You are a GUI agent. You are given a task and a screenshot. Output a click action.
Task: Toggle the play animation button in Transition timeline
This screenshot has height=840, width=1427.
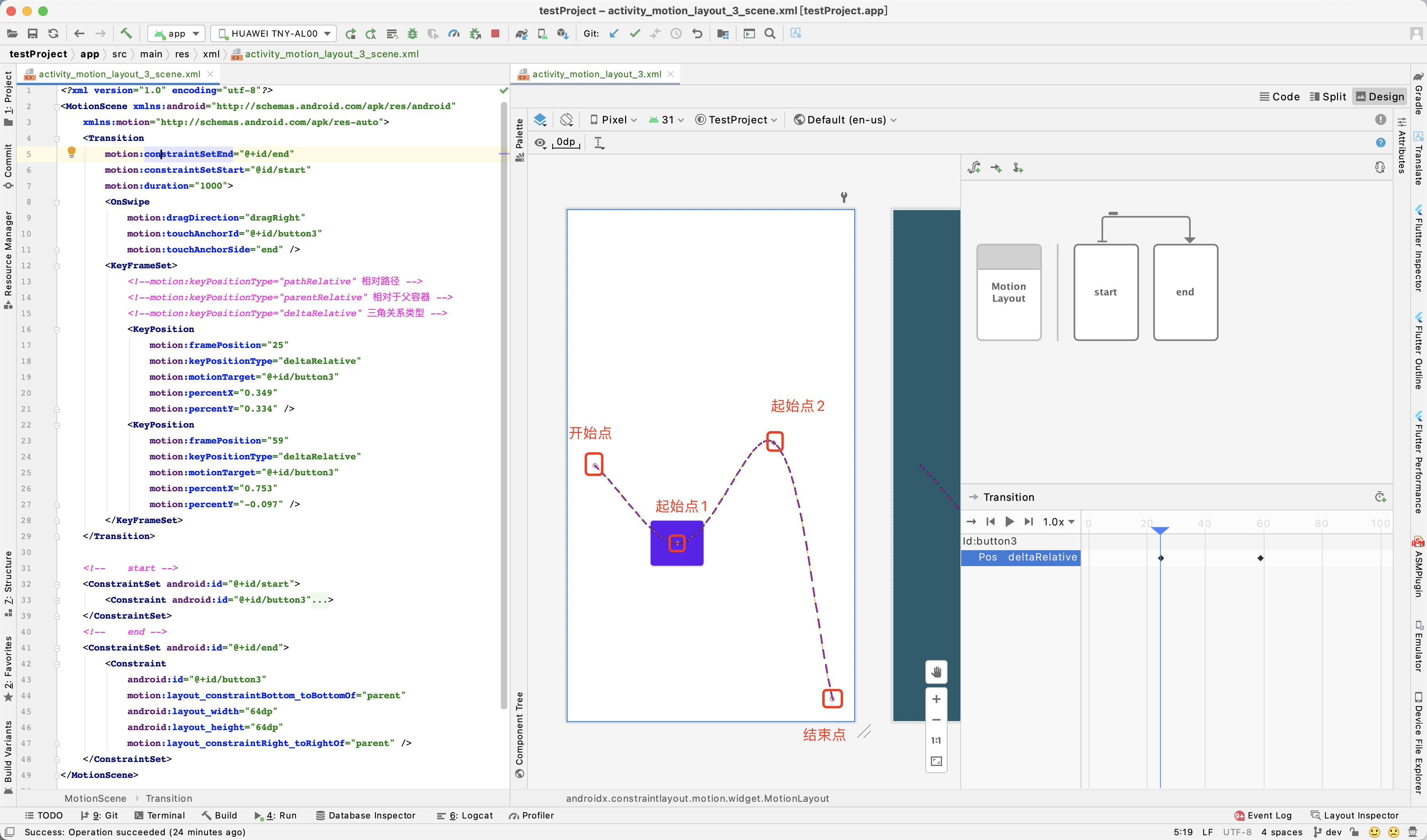[1010, 522]
